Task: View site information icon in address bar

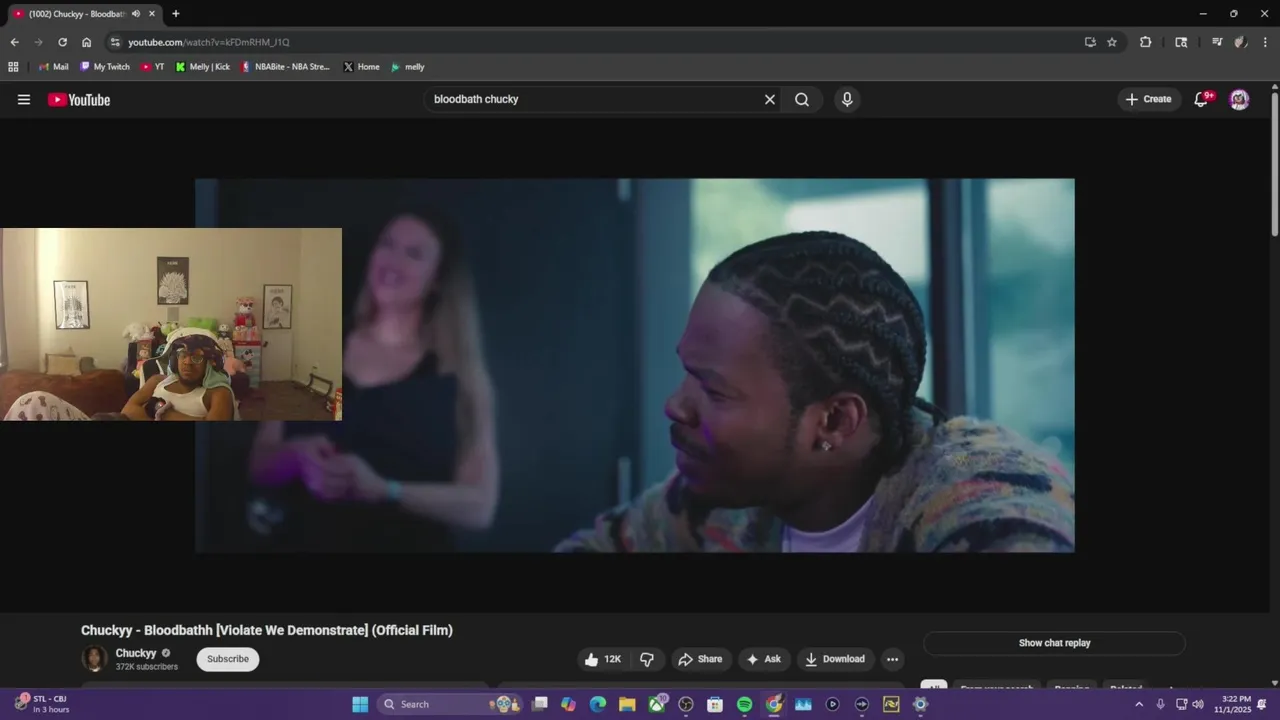Action: (x=115, y=42)
